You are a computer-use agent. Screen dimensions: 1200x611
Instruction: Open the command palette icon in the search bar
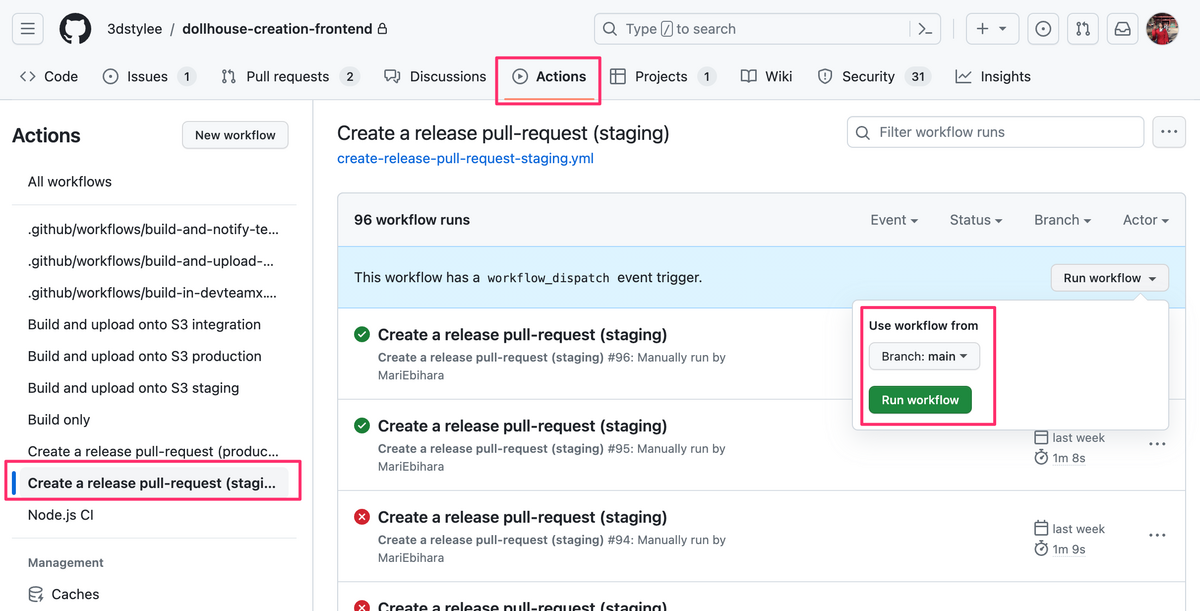925,28
